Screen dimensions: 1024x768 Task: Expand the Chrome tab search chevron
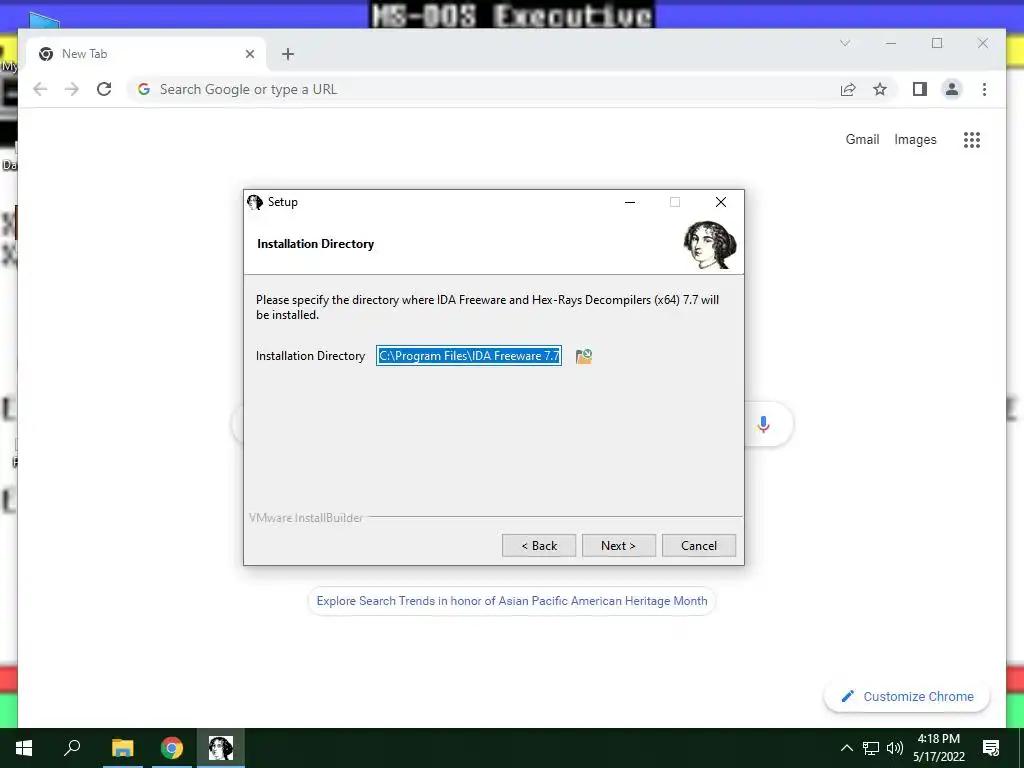[x=845, y=43]
